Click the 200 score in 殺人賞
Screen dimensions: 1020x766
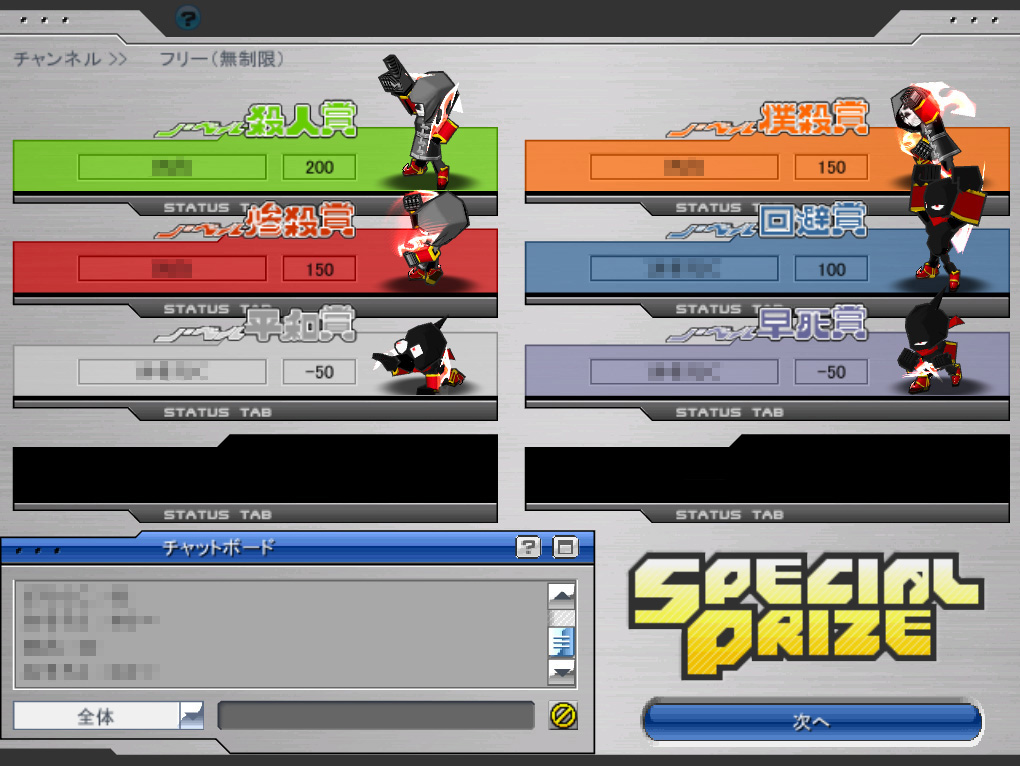(319, 167)
